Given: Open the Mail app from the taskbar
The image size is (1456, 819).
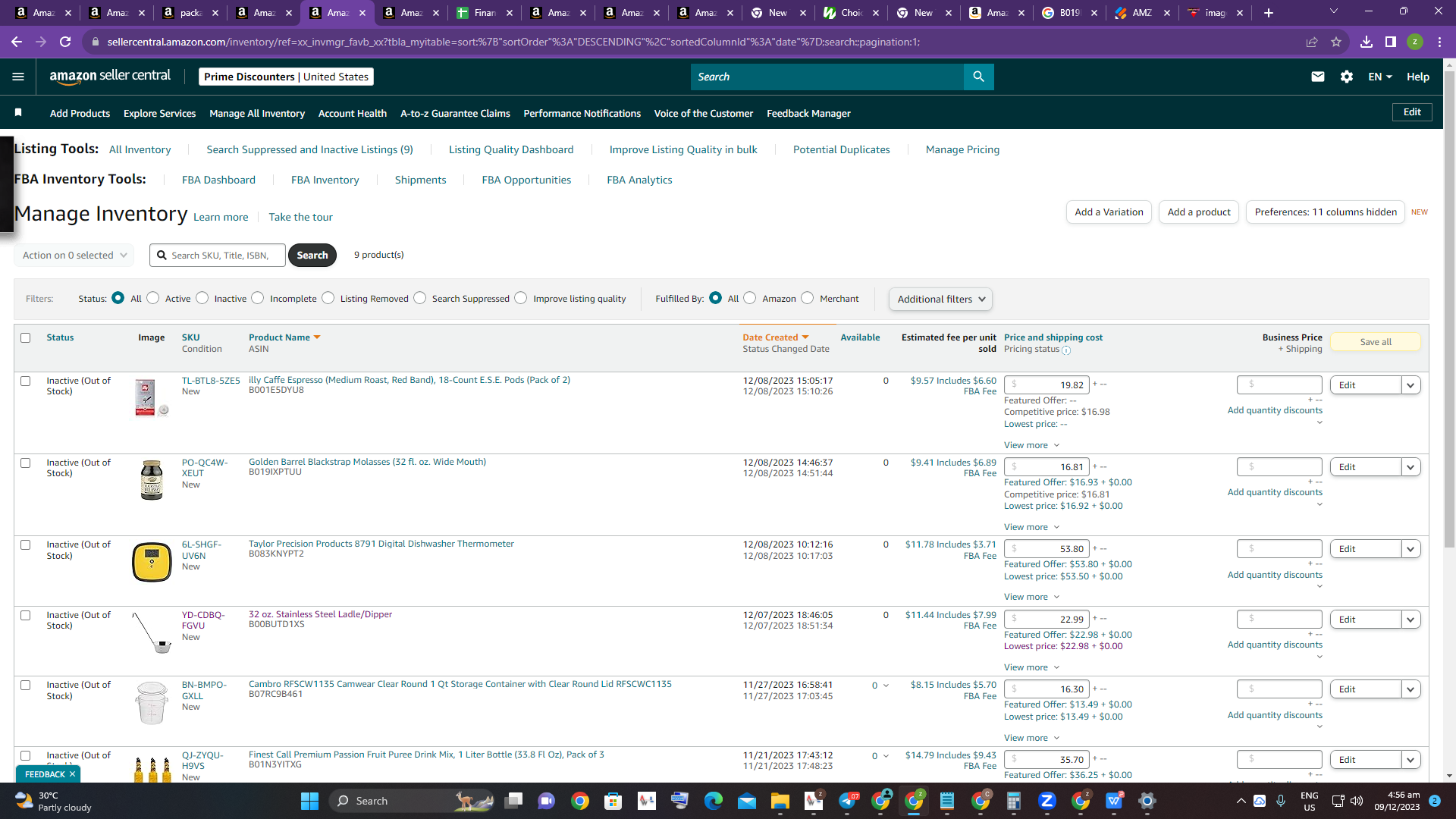Looking at the screenshot, I should (x=747, y=801).
